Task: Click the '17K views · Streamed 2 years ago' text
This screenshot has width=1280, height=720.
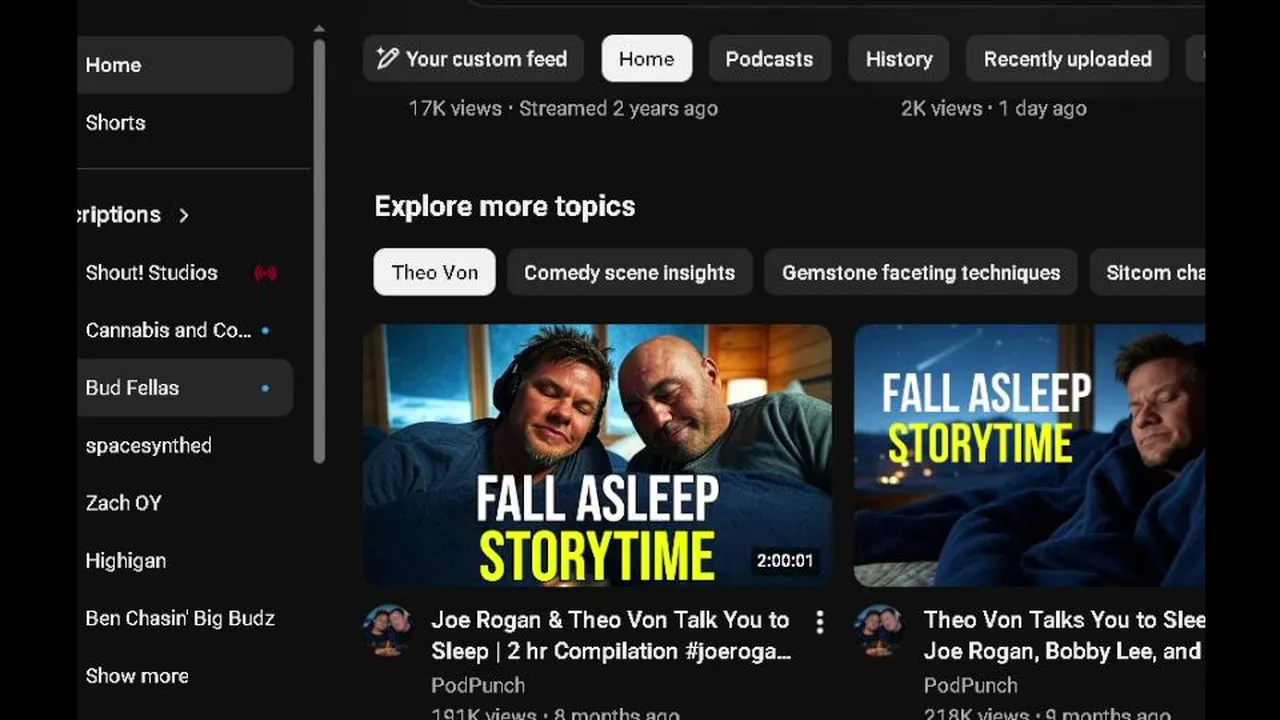Action: click(x=563, y=108)
